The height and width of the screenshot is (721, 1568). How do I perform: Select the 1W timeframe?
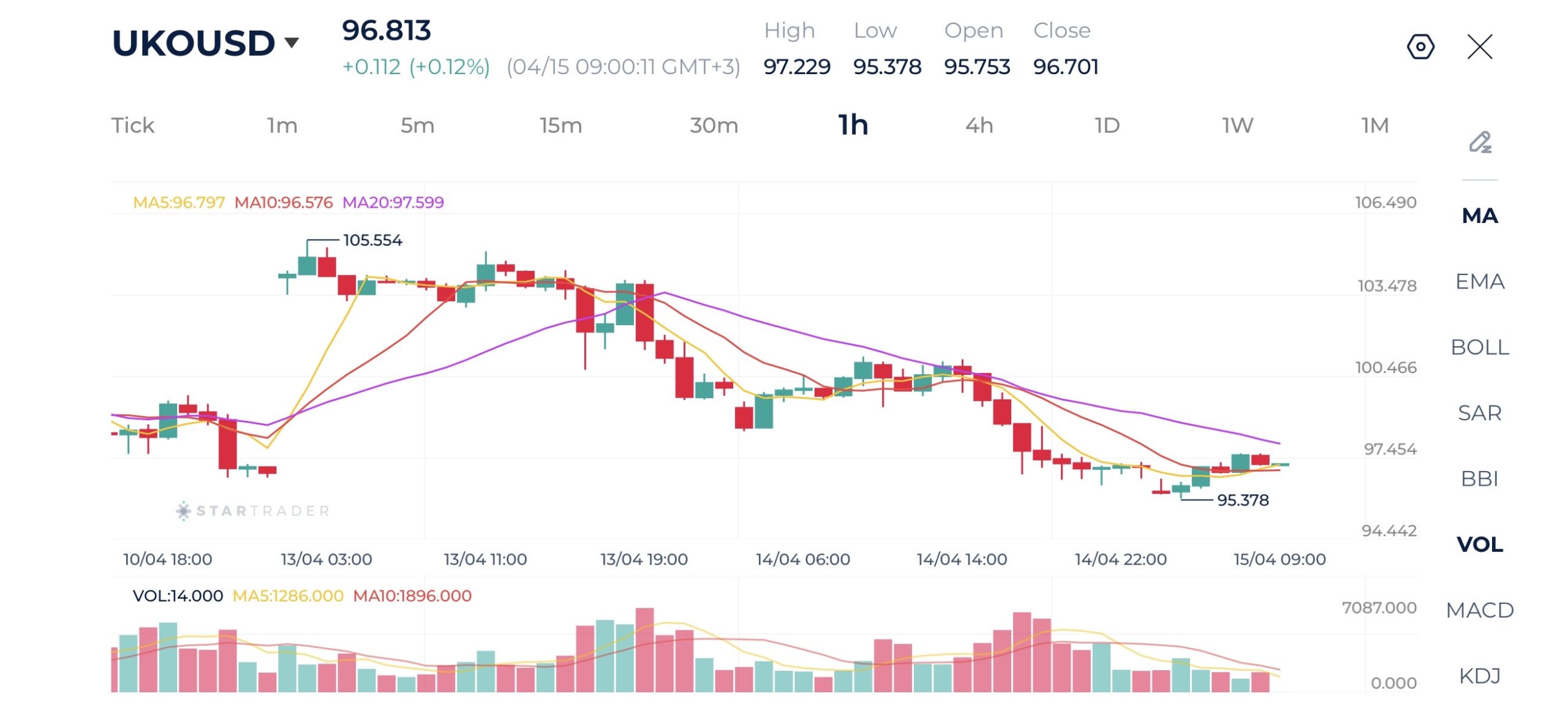(x=1237, y=126)
